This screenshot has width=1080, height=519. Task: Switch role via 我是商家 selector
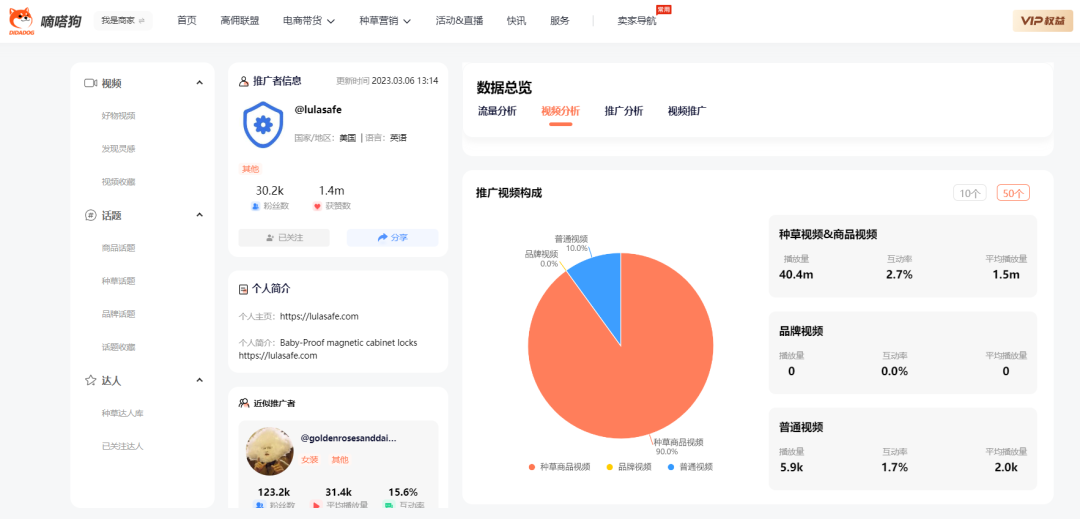point(123,21)
